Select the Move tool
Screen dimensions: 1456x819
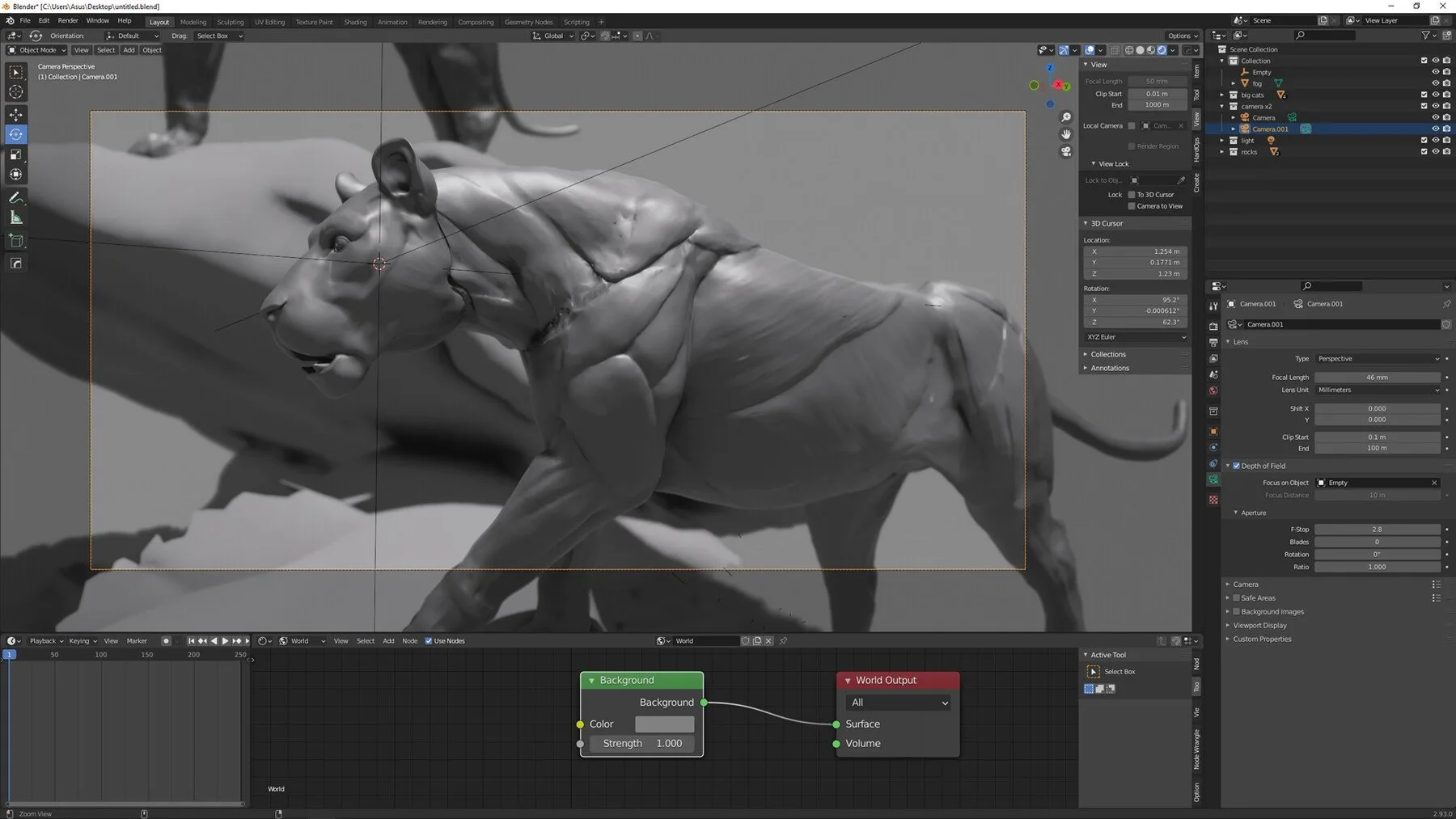tap(16, 115)
